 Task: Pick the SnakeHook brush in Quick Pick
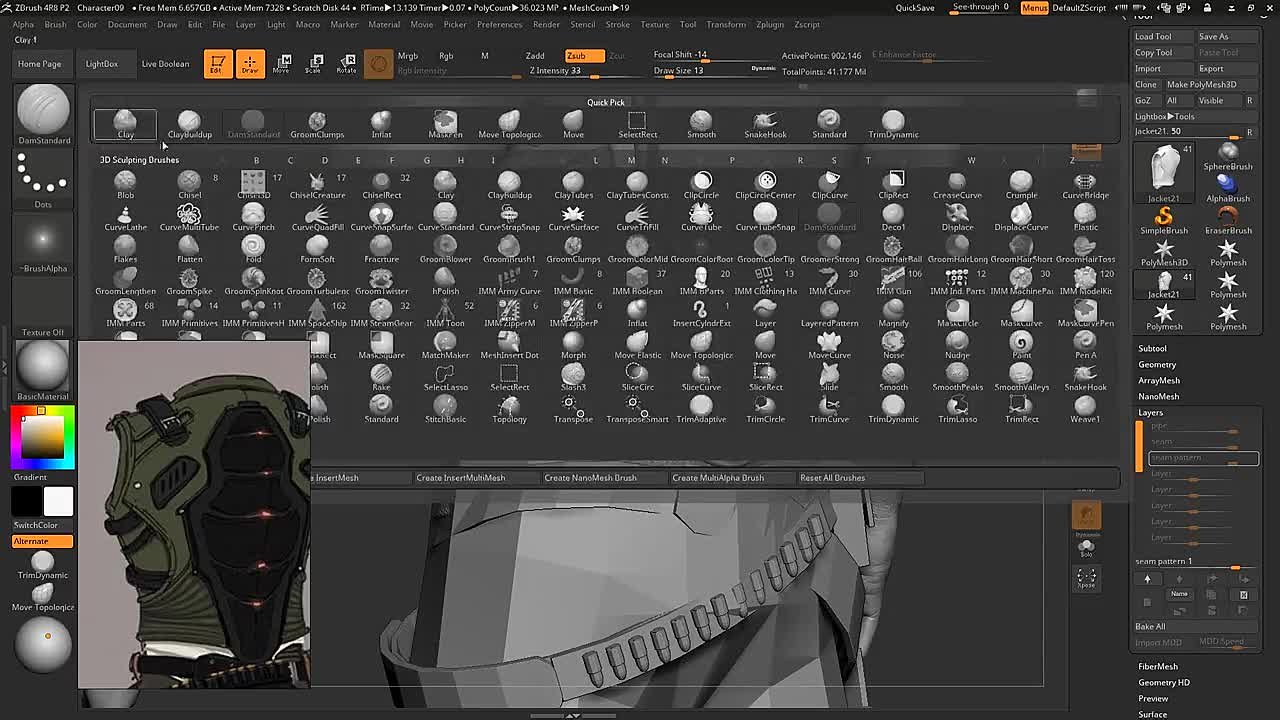pyautogui.click(x=765, y=124)
